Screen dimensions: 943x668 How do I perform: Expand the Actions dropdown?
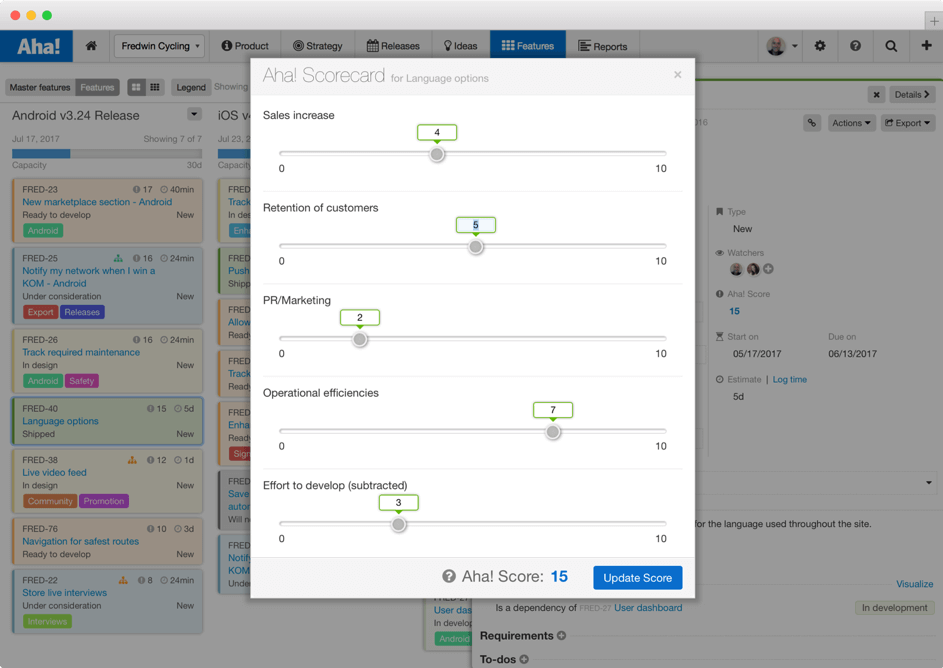click(x=851, y=123)
